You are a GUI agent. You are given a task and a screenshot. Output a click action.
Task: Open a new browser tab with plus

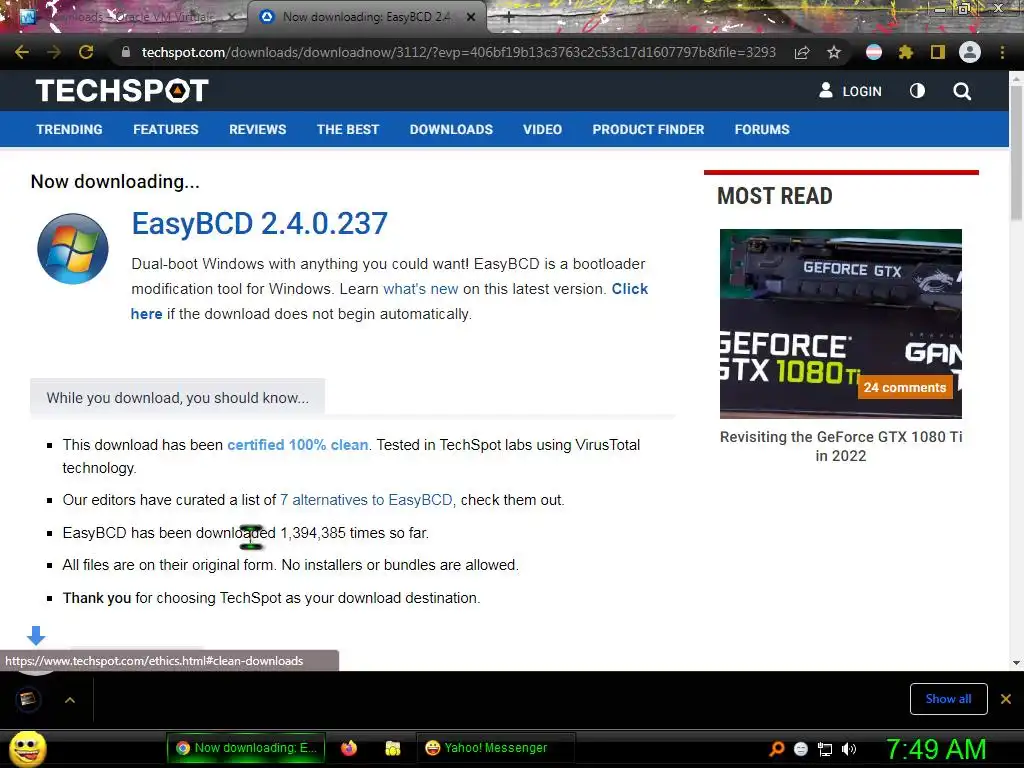click(509, 17)
